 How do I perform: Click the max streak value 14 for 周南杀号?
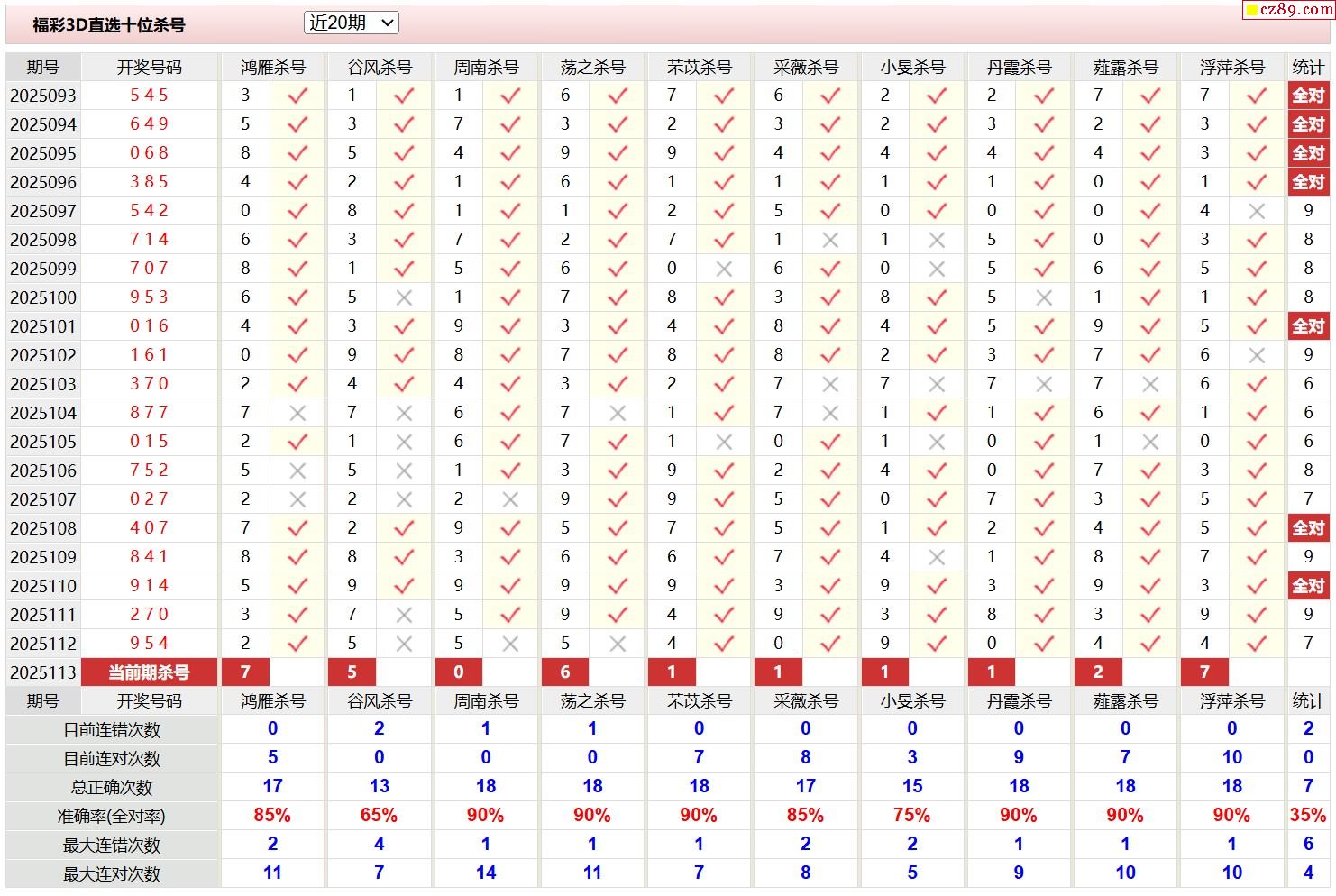tap(485, 873)
